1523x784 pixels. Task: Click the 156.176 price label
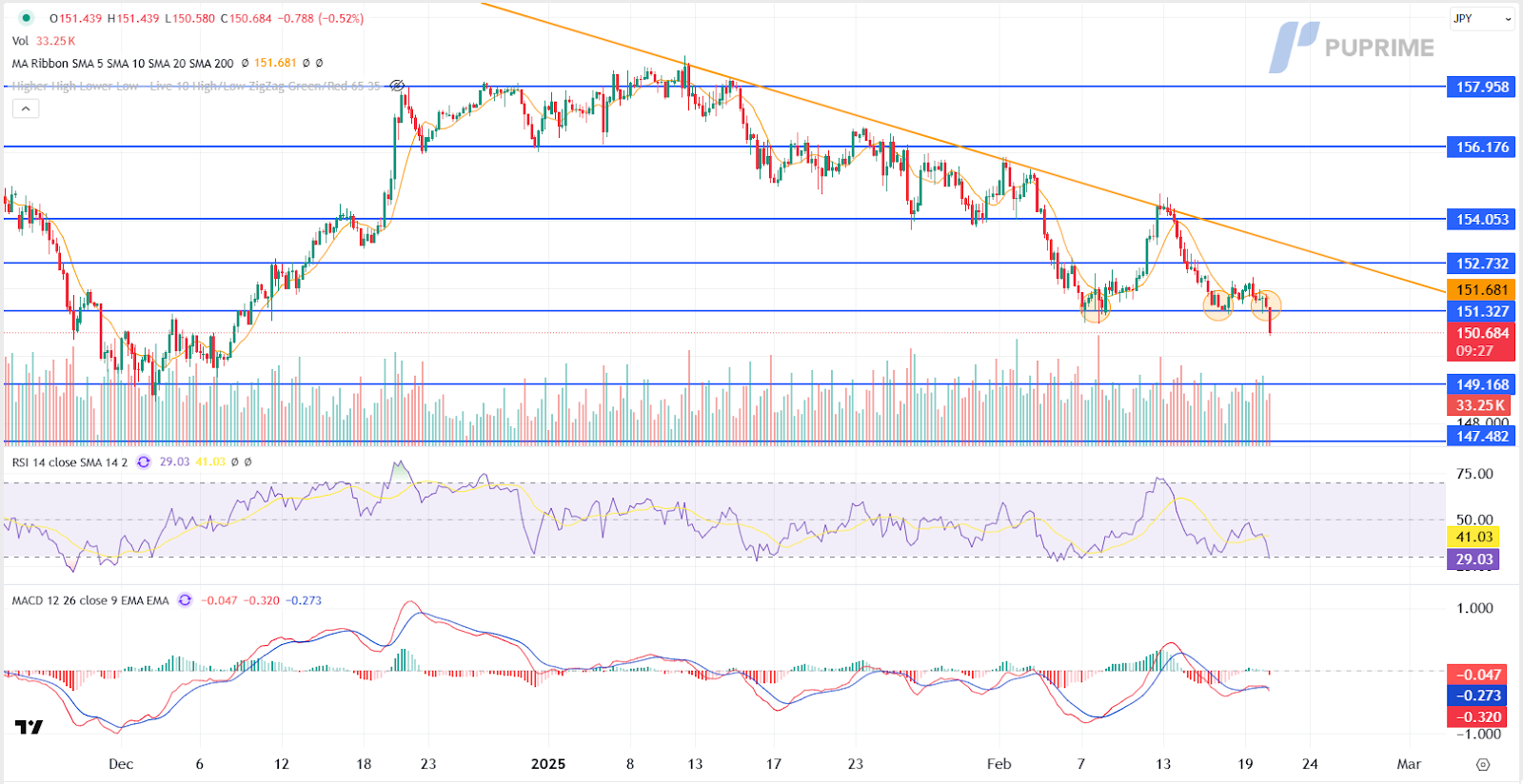[1482, 147]
